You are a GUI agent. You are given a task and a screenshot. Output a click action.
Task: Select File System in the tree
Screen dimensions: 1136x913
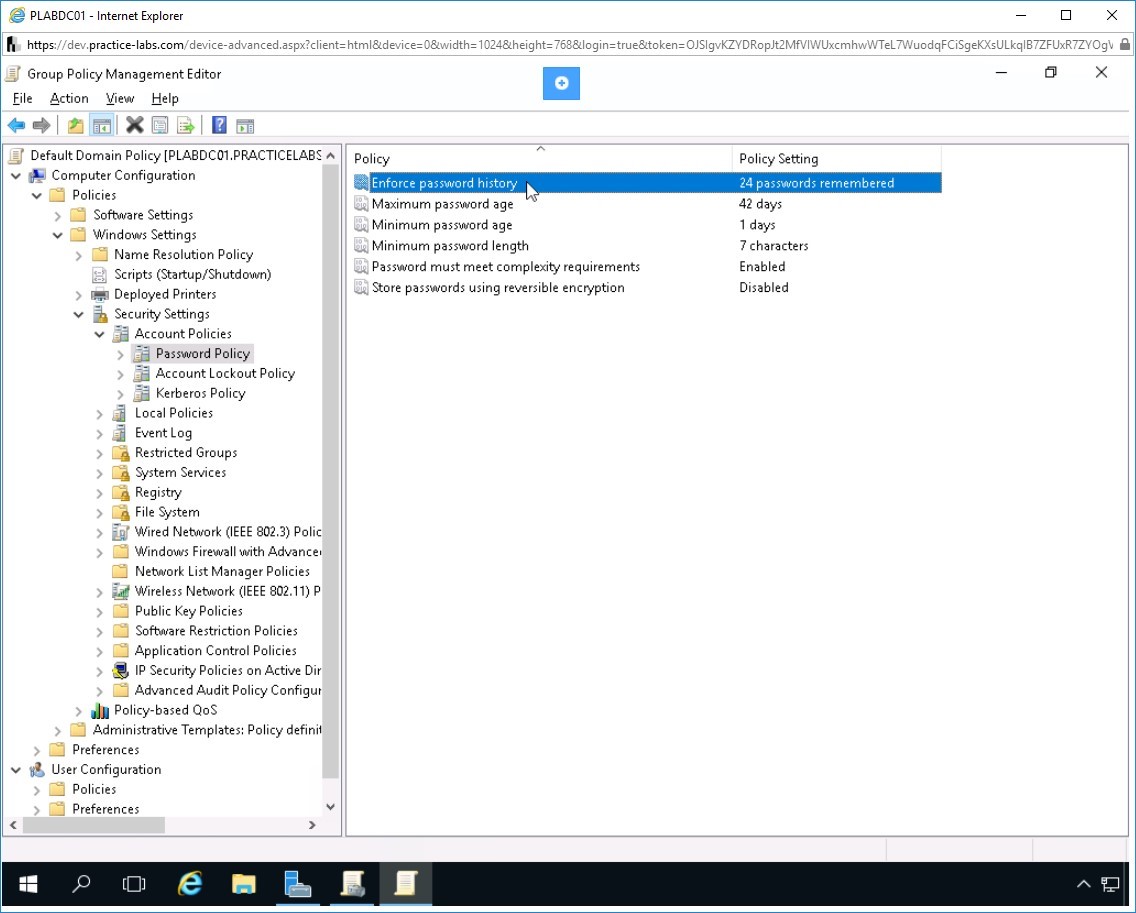(167, 512)
